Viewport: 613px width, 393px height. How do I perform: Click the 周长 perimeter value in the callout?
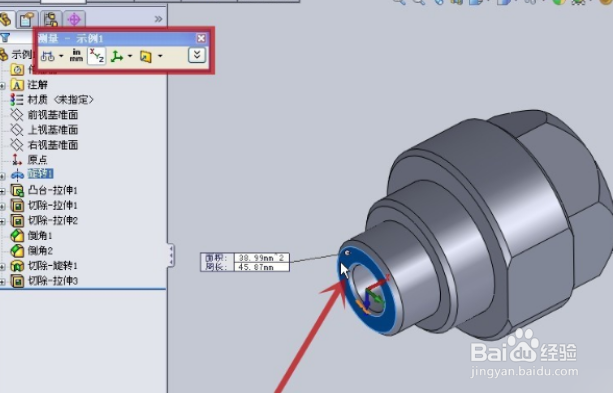(262, 267)
